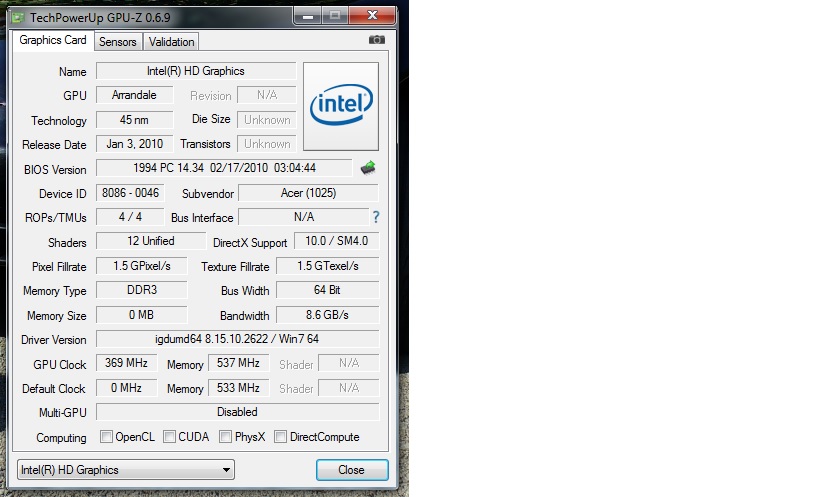Open the Bus Interface question mark help

tap(376, 217)
